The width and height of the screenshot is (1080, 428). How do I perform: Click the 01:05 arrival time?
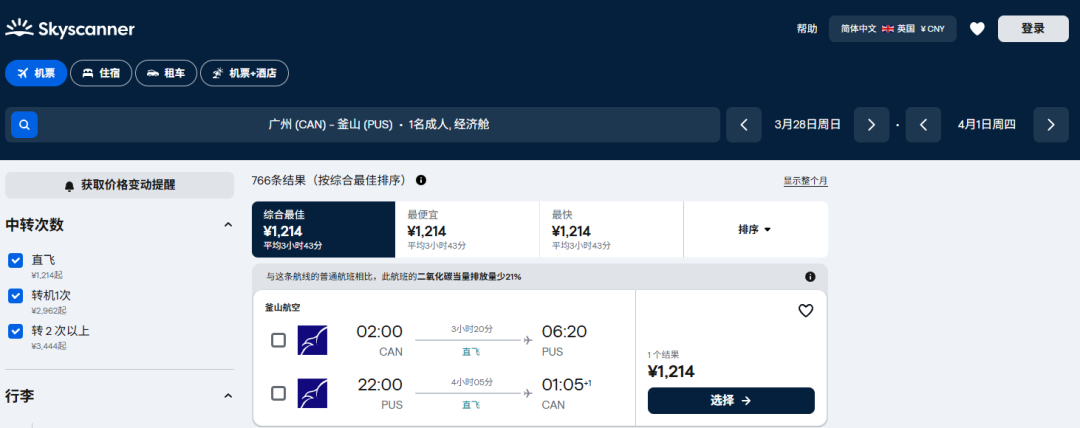(563, 385)
